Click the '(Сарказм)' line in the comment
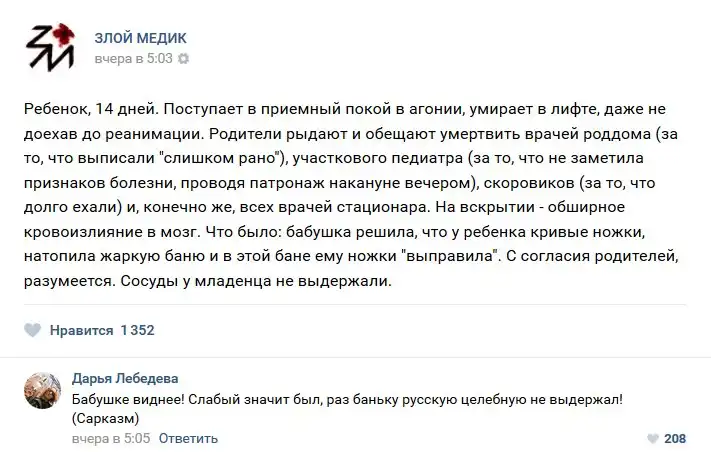Screen dimensions: 711x452 (x=107, y=418)
